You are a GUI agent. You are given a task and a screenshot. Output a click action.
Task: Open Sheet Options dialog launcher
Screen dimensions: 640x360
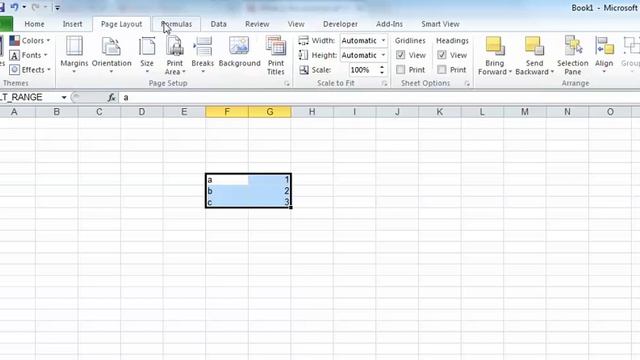467,84
